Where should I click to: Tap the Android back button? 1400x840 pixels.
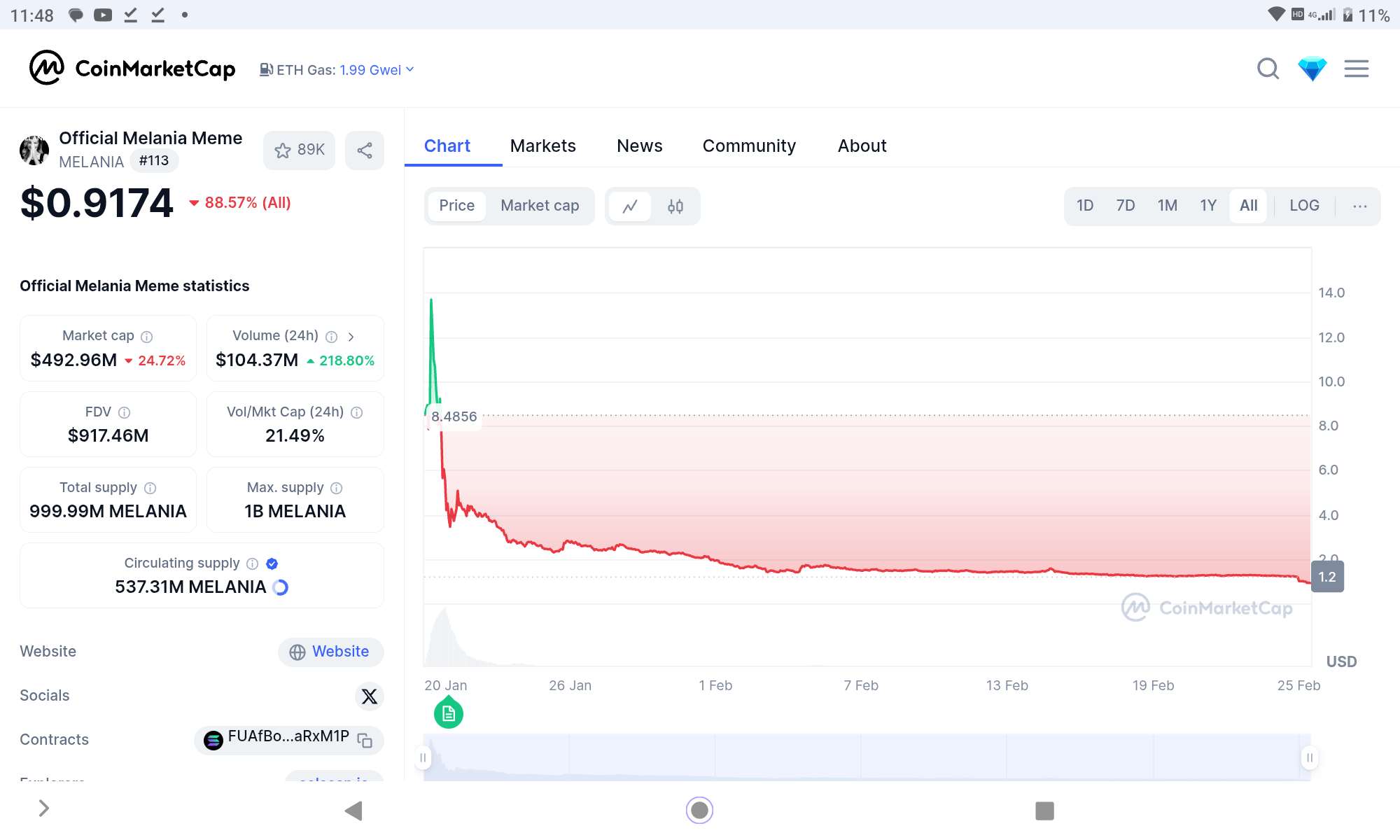coord(354,811)
